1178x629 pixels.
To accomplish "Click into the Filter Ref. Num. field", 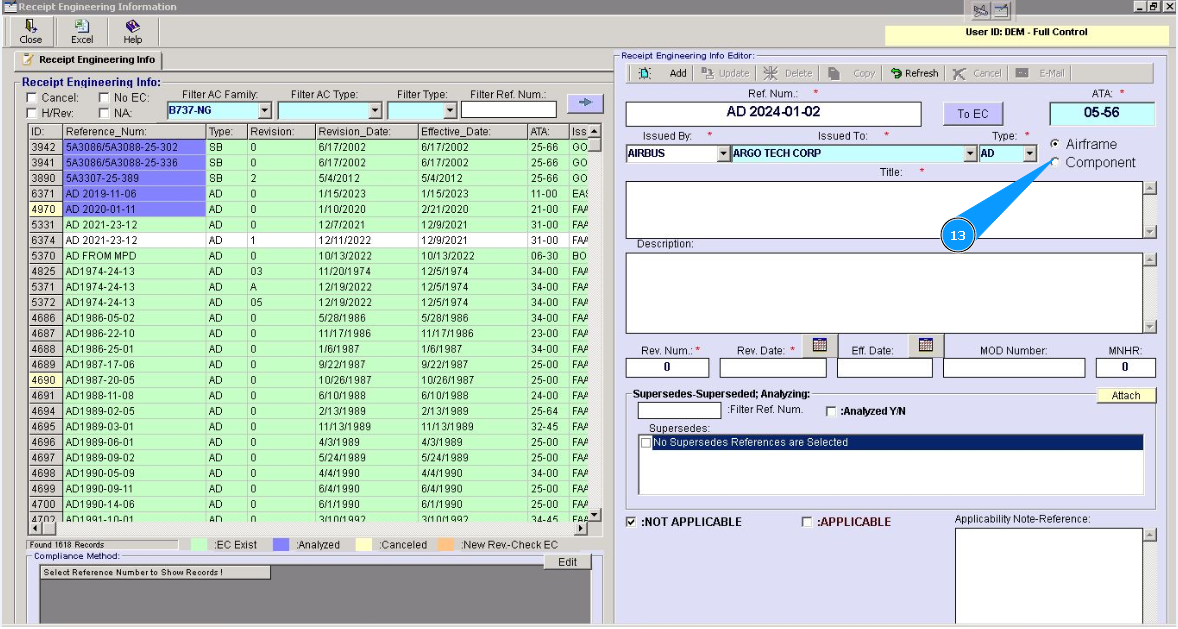I will pyautogui.click(x=508, y=110).
